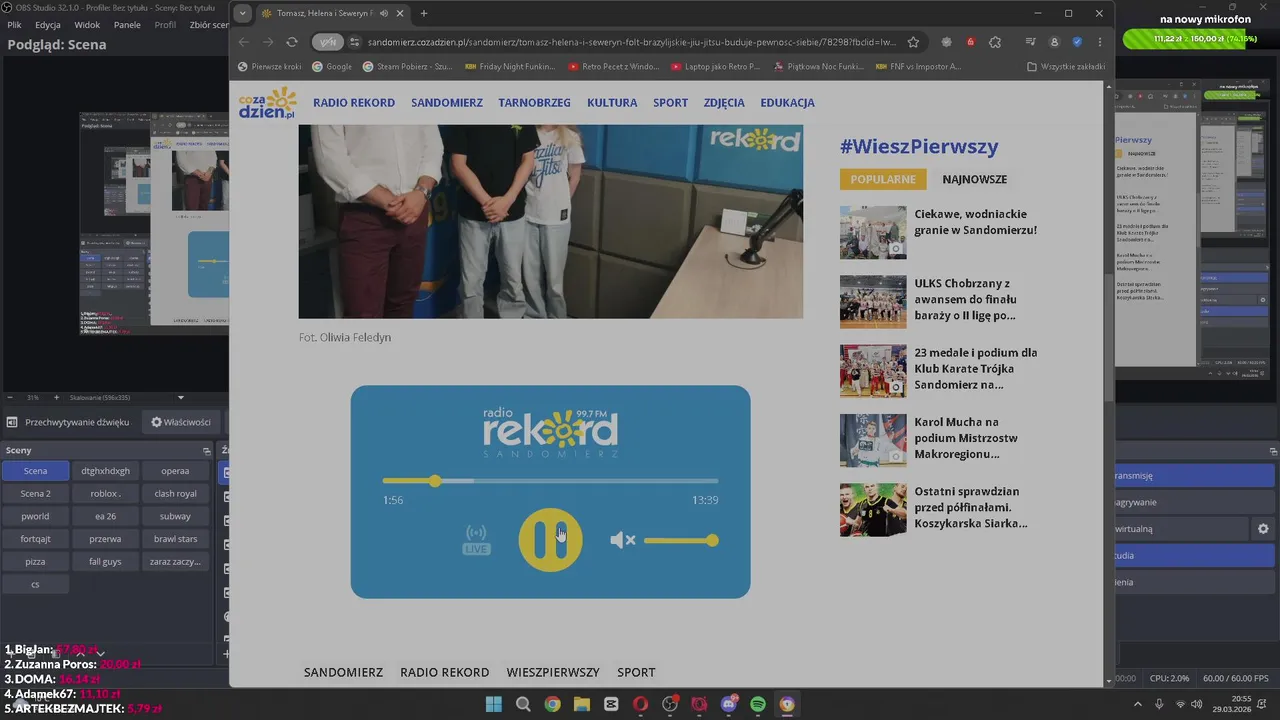Reload the page in the browser
1280x720 pixels.
[292, 42]
